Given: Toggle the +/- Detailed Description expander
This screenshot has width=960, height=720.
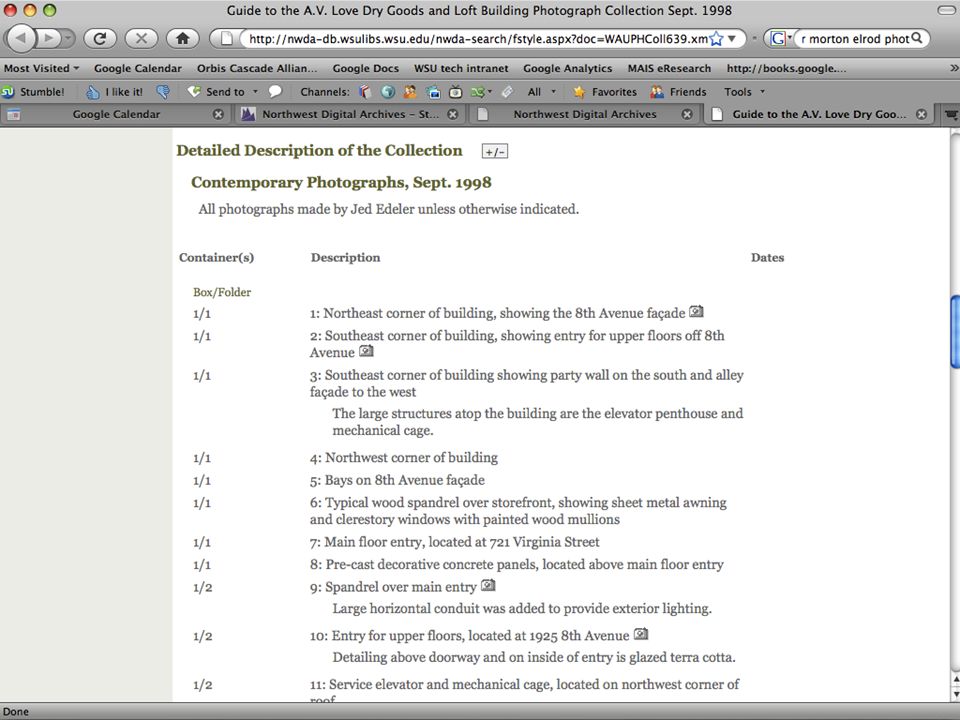Looking at the screenshot, I should [x=495, y=151].
